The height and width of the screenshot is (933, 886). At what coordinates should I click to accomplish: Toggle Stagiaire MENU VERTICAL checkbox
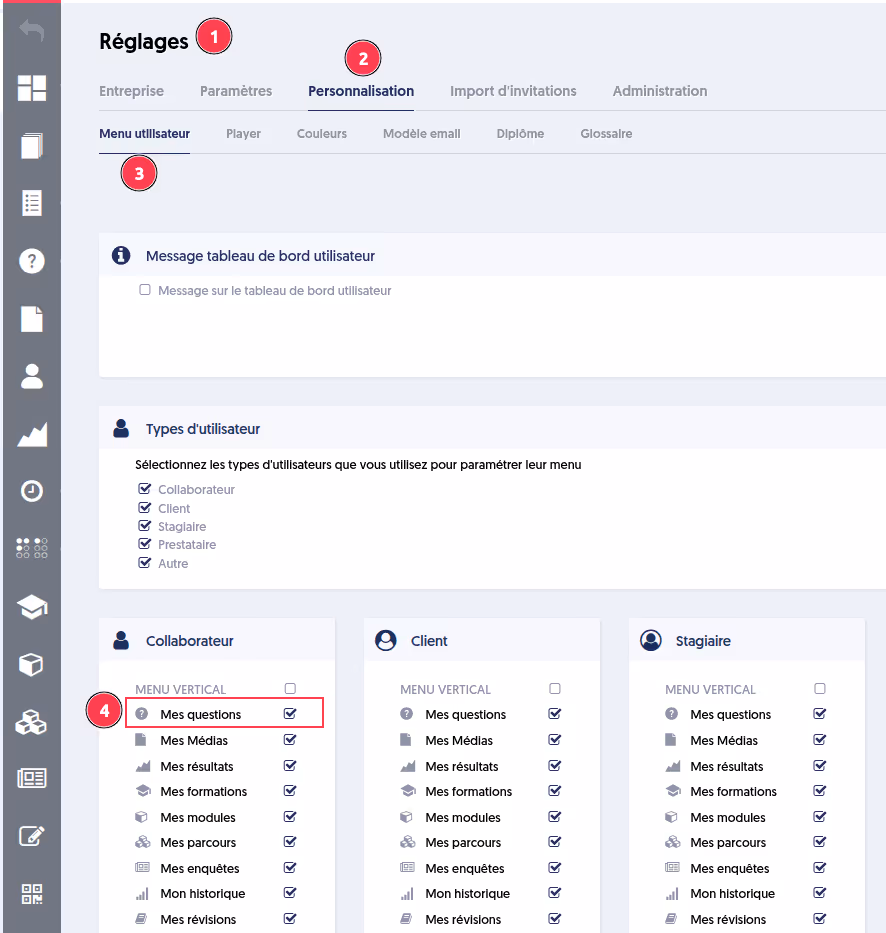tap(819, 688)
